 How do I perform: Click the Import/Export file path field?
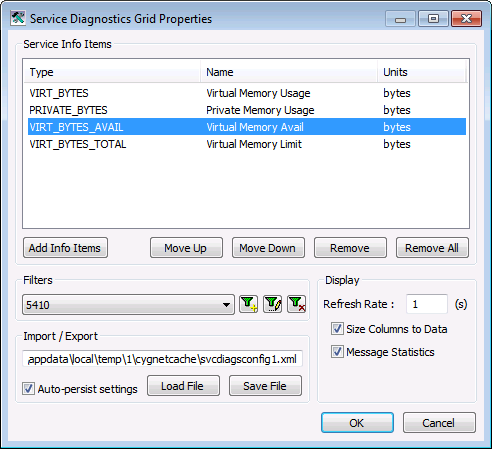coord(162,359)
